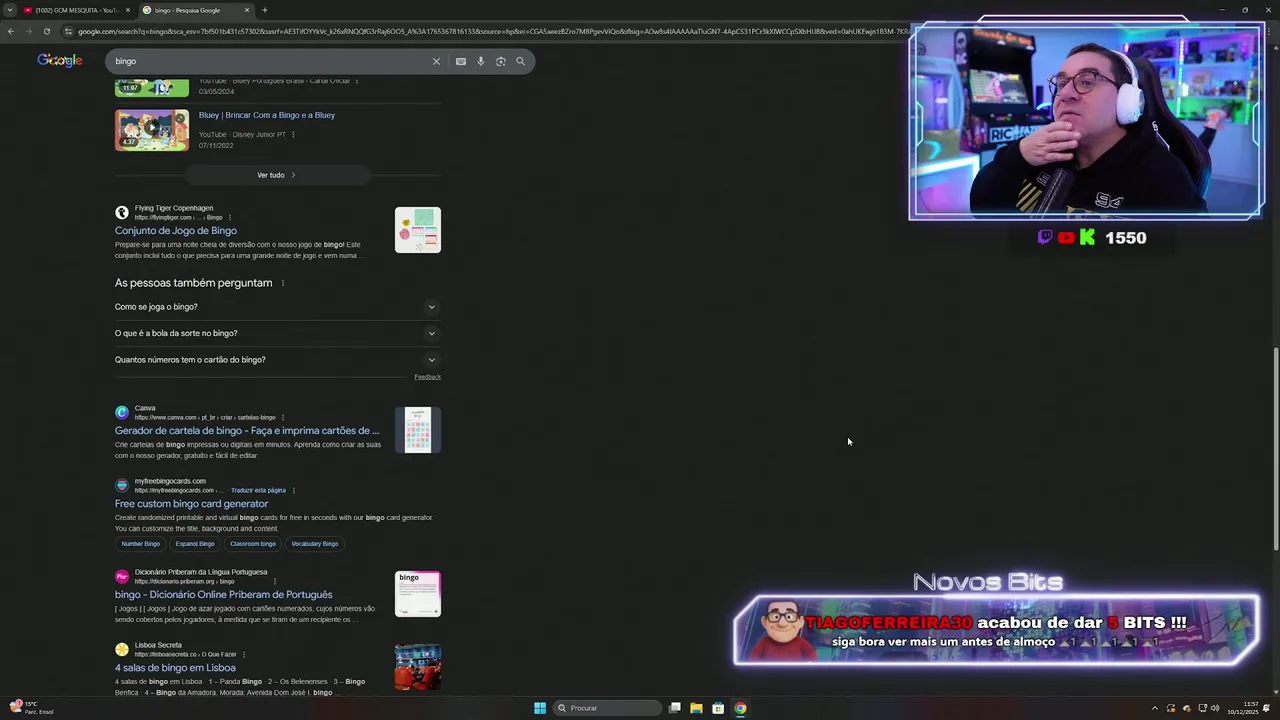Open Canva Gerador de cartela de bingo result
The width and height of the screenshot is (1280, 720).
point(247,431)
